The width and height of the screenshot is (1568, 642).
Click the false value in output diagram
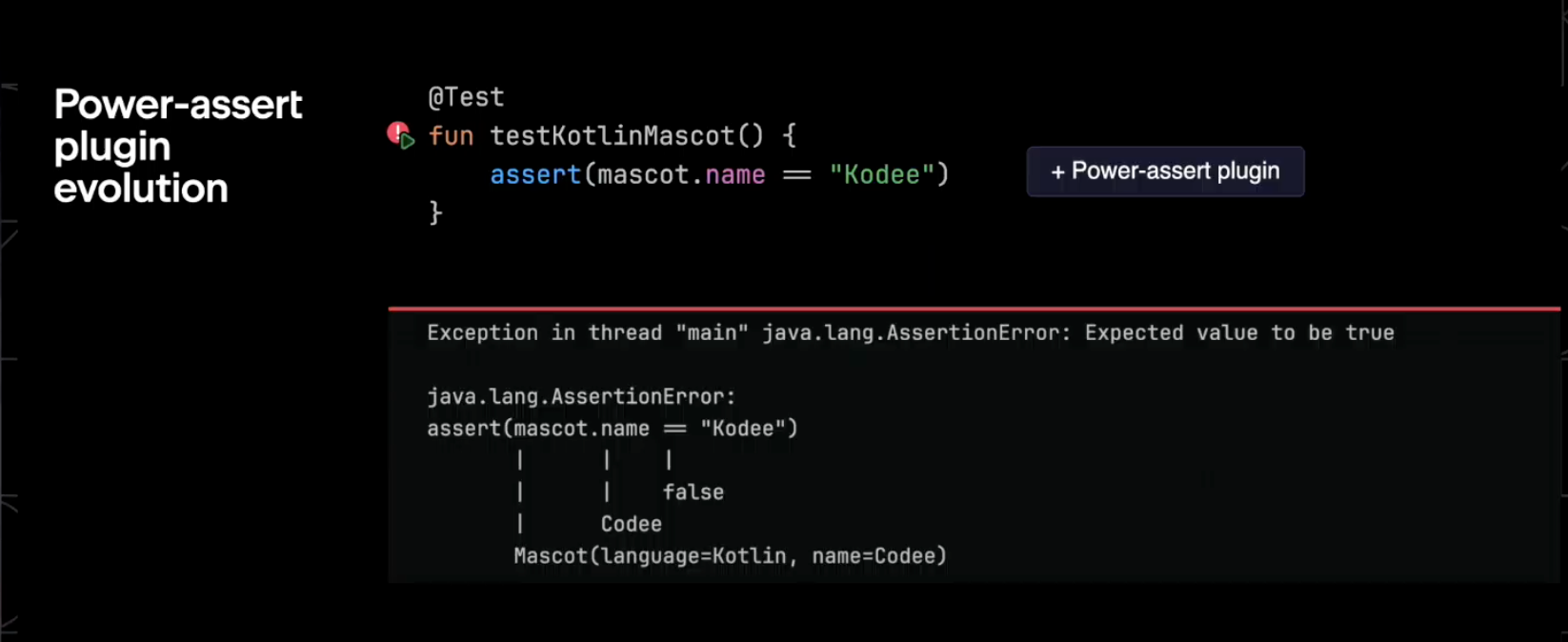click(x=694, y=492)
